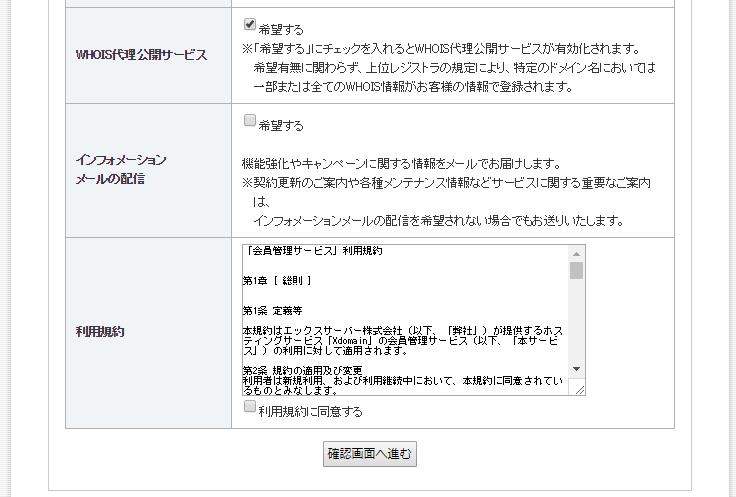Screen dimensions: 736x497
Task: Click the 第1条 定義等 line in terms
Action: pyautogui.click(x=272, y=310)
